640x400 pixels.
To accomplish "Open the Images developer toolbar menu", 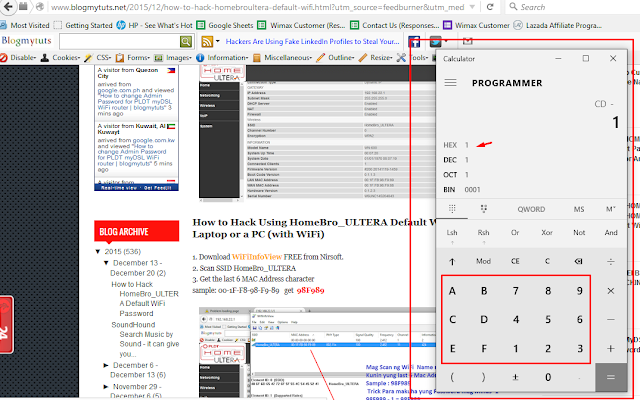I will pos(173,58).
